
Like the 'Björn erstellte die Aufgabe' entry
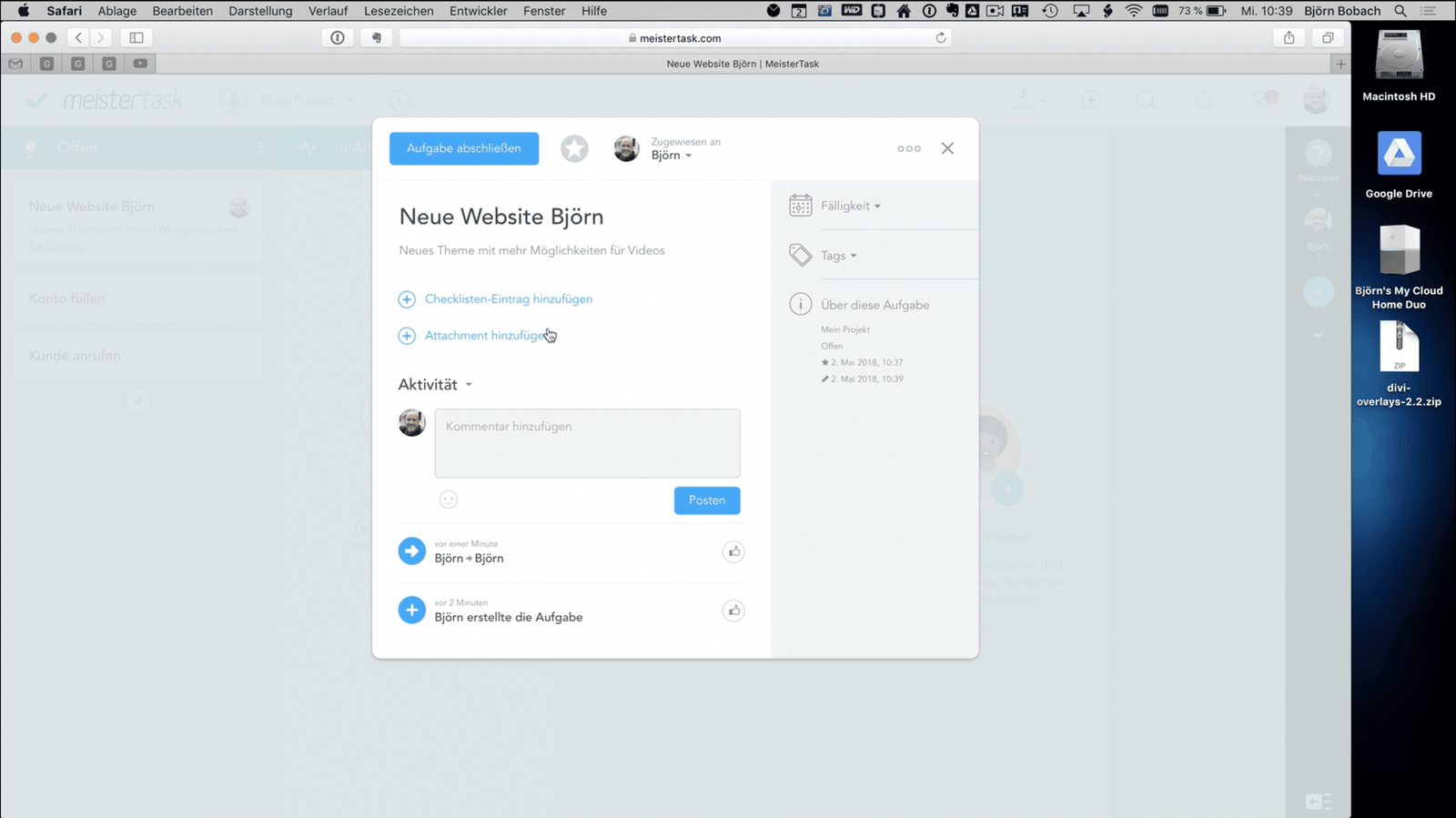pyautogui.click(x=733, y=611)
